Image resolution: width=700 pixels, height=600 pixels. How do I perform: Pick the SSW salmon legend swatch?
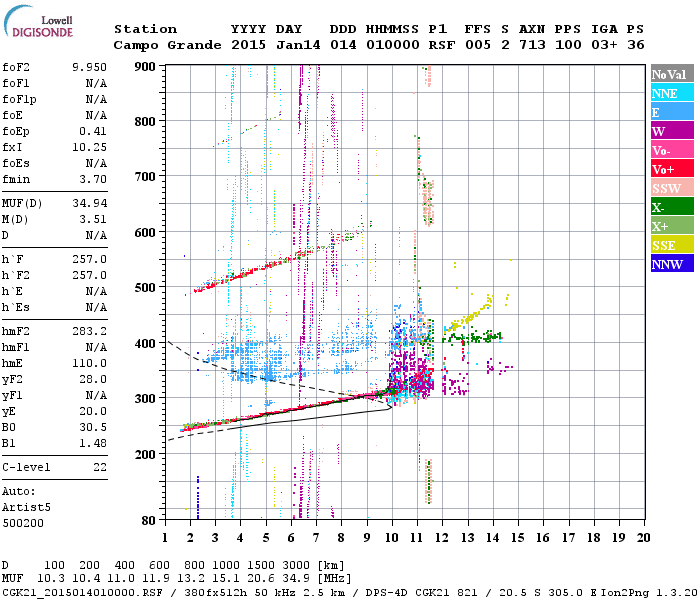click(672, 188)
